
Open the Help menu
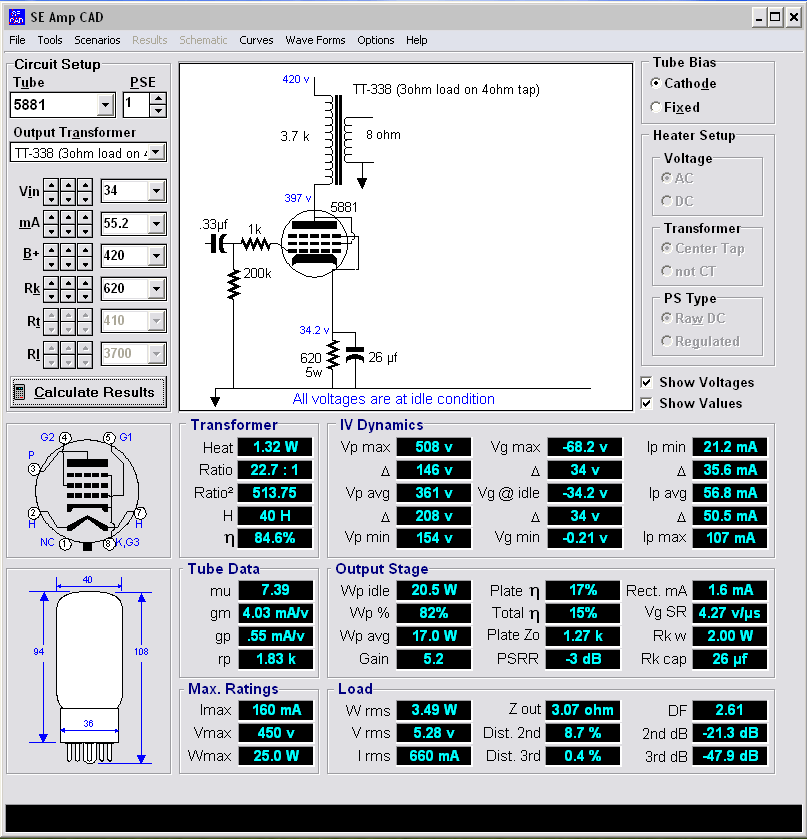(416, 40)
